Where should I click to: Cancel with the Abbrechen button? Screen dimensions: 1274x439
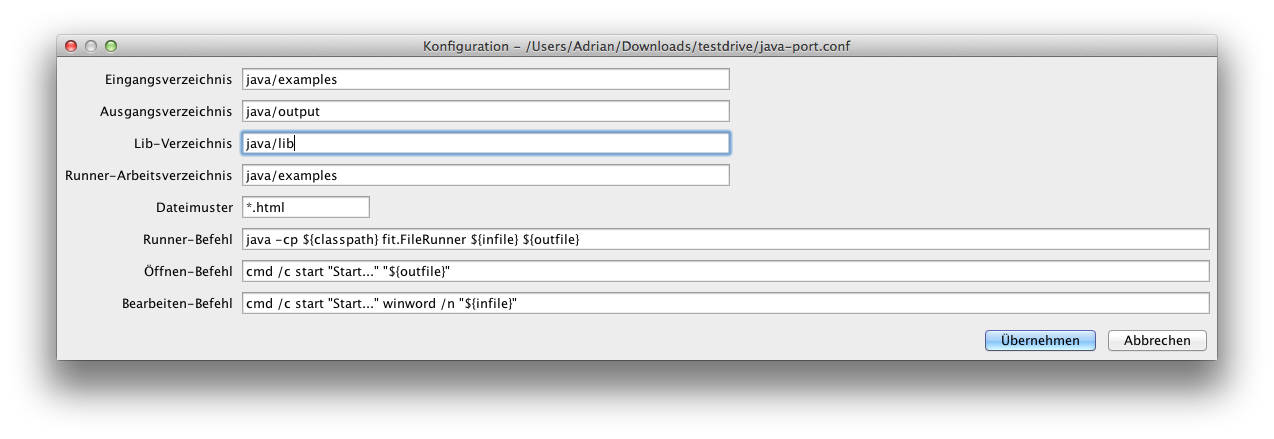point(1157,340)
